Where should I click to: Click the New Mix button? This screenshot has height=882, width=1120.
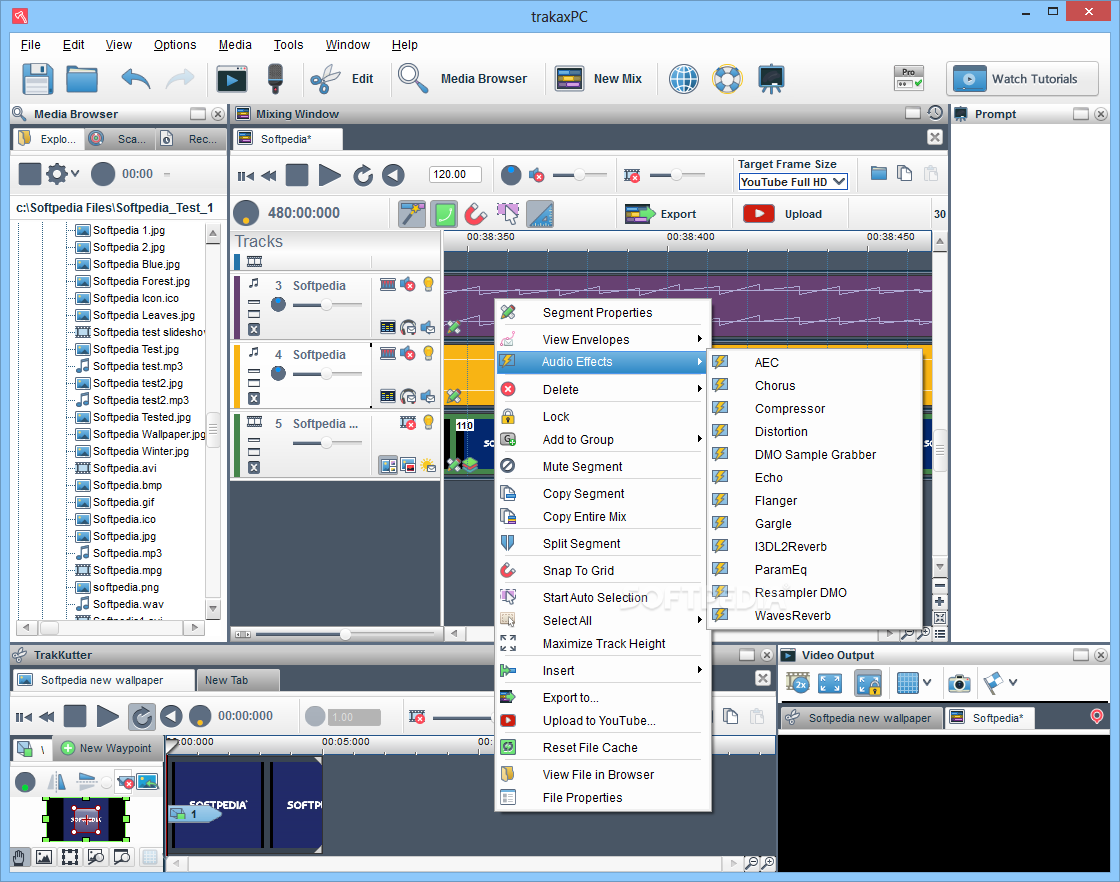[x=599, y=79]
